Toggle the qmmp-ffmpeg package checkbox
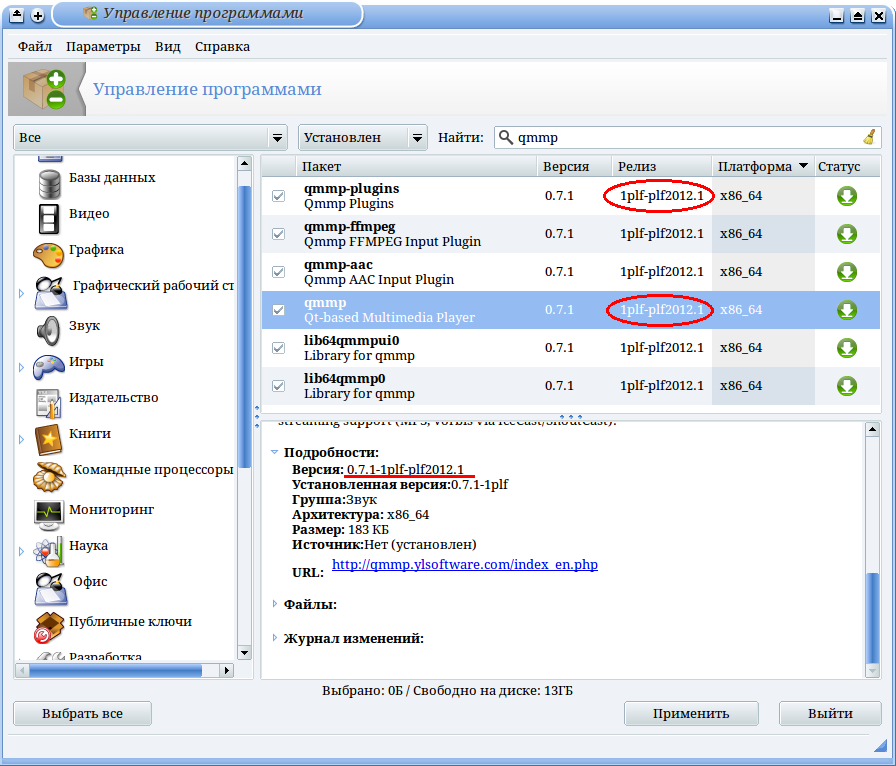 tap(278, 234)
